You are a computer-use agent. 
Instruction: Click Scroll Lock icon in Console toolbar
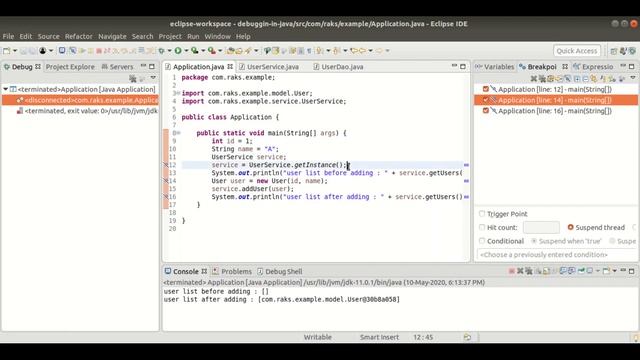tap(546, 271)
